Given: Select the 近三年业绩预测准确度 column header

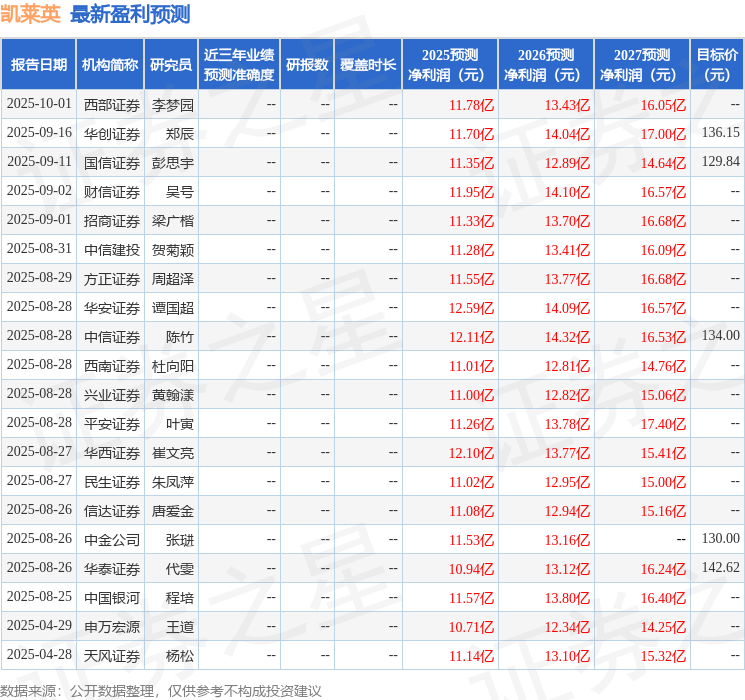Looking at the screenshot, I should (239, 65).
